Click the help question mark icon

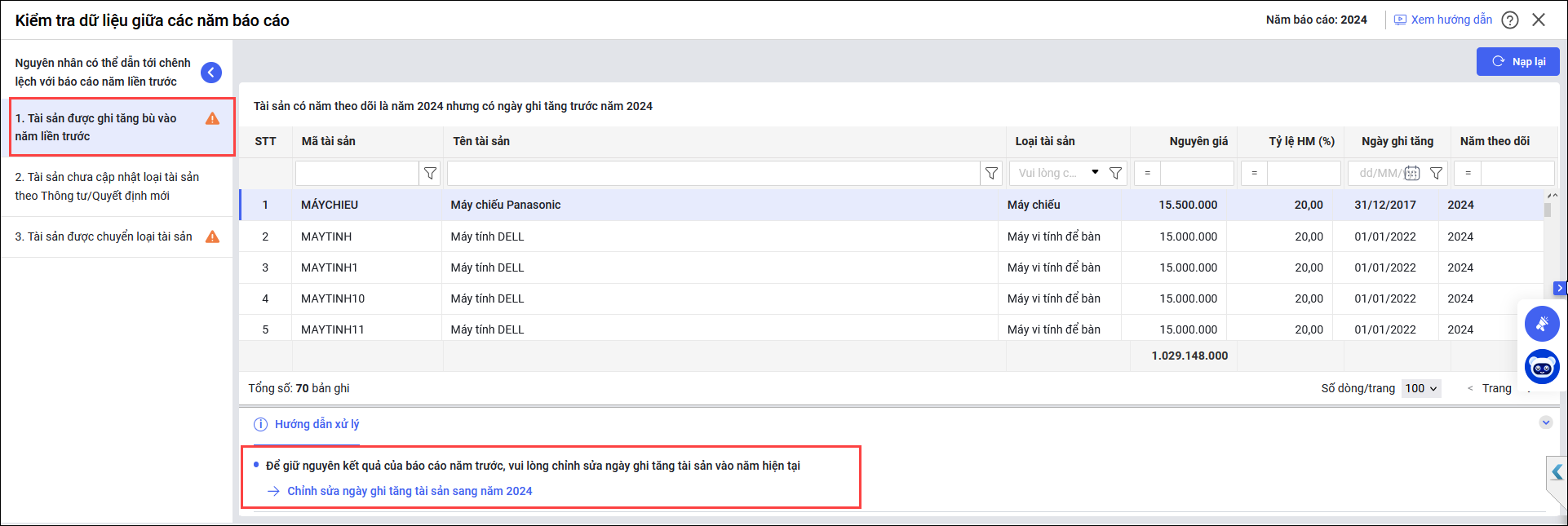click(x=1510, y=20)
